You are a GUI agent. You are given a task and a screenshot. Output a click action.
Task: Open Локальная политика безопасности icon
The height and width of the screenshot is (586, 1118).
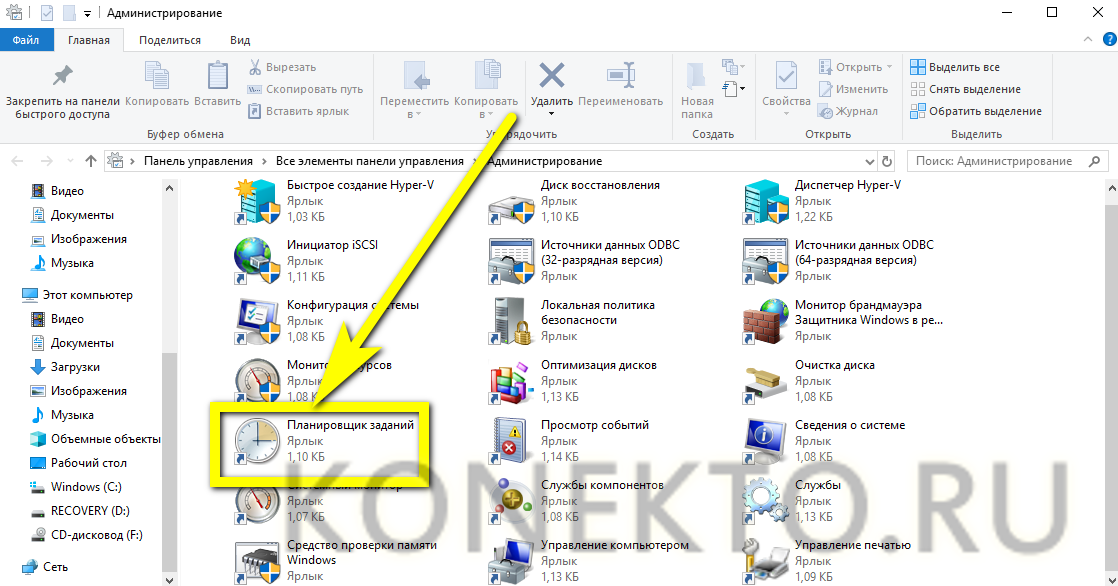click(x=512, y=320)
